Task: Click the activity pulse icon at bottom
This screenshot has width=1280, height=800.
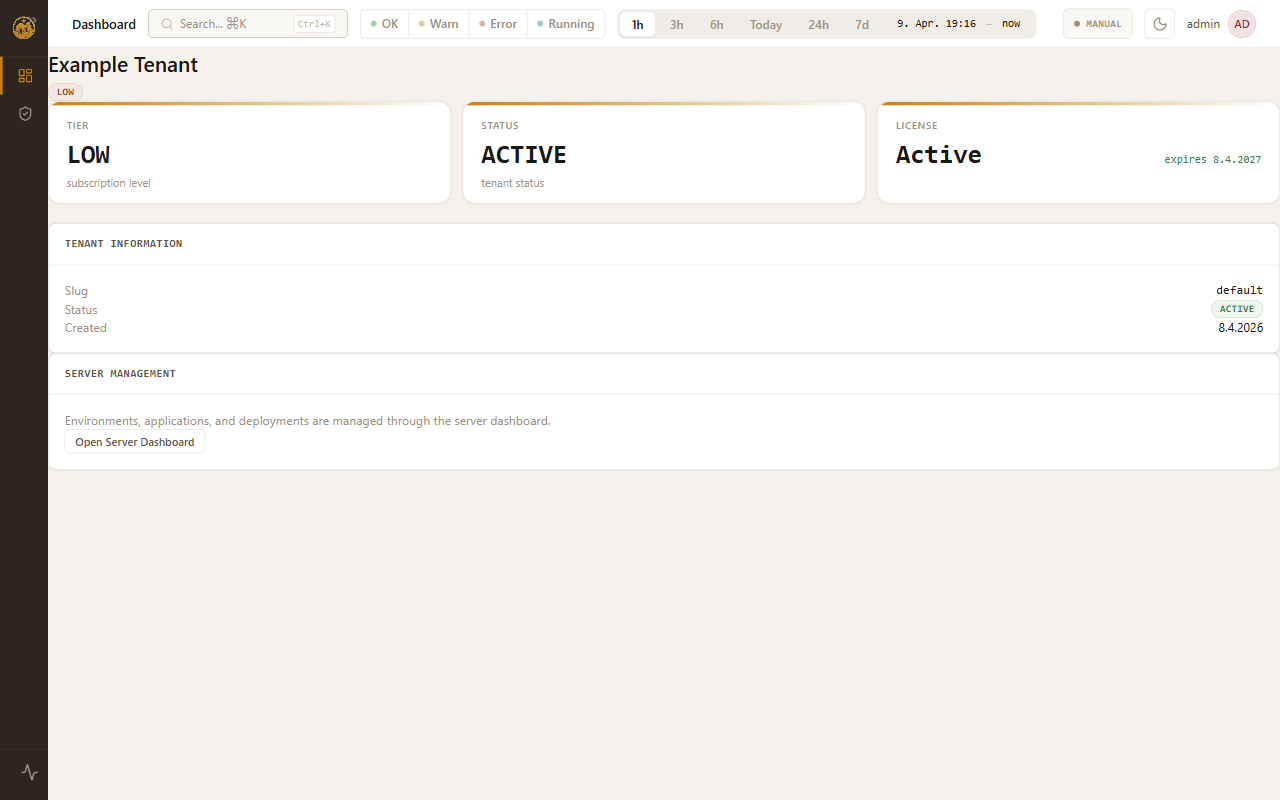Action: point(29,772)
